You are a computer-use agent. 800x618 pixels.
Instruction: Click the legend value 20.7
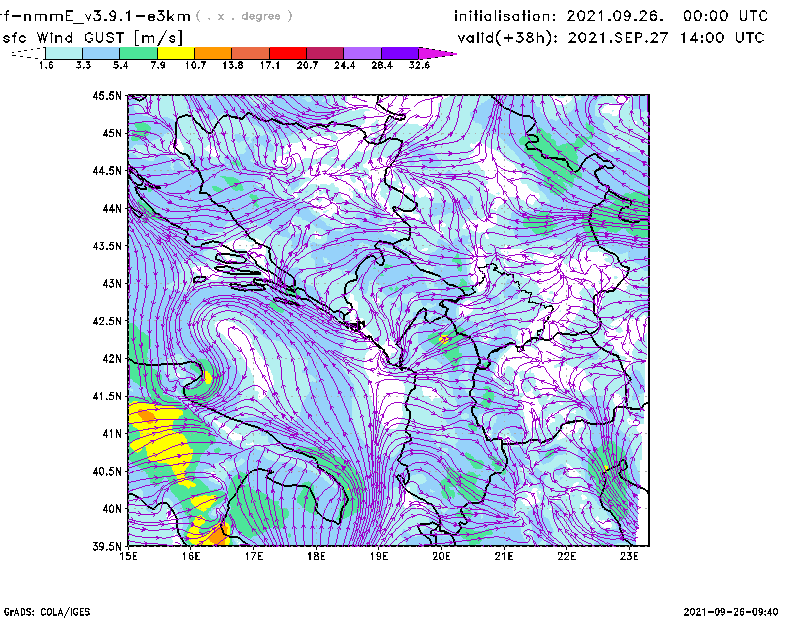307,65
